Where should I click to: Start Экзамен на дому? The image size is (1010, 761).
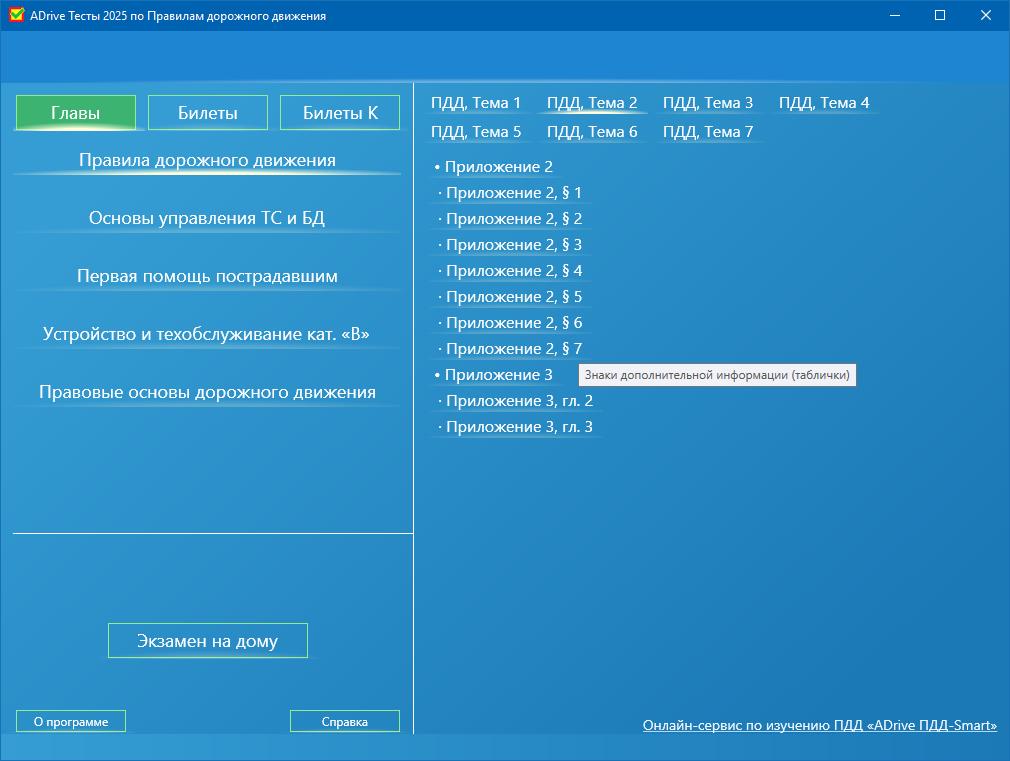coord(208,641)
